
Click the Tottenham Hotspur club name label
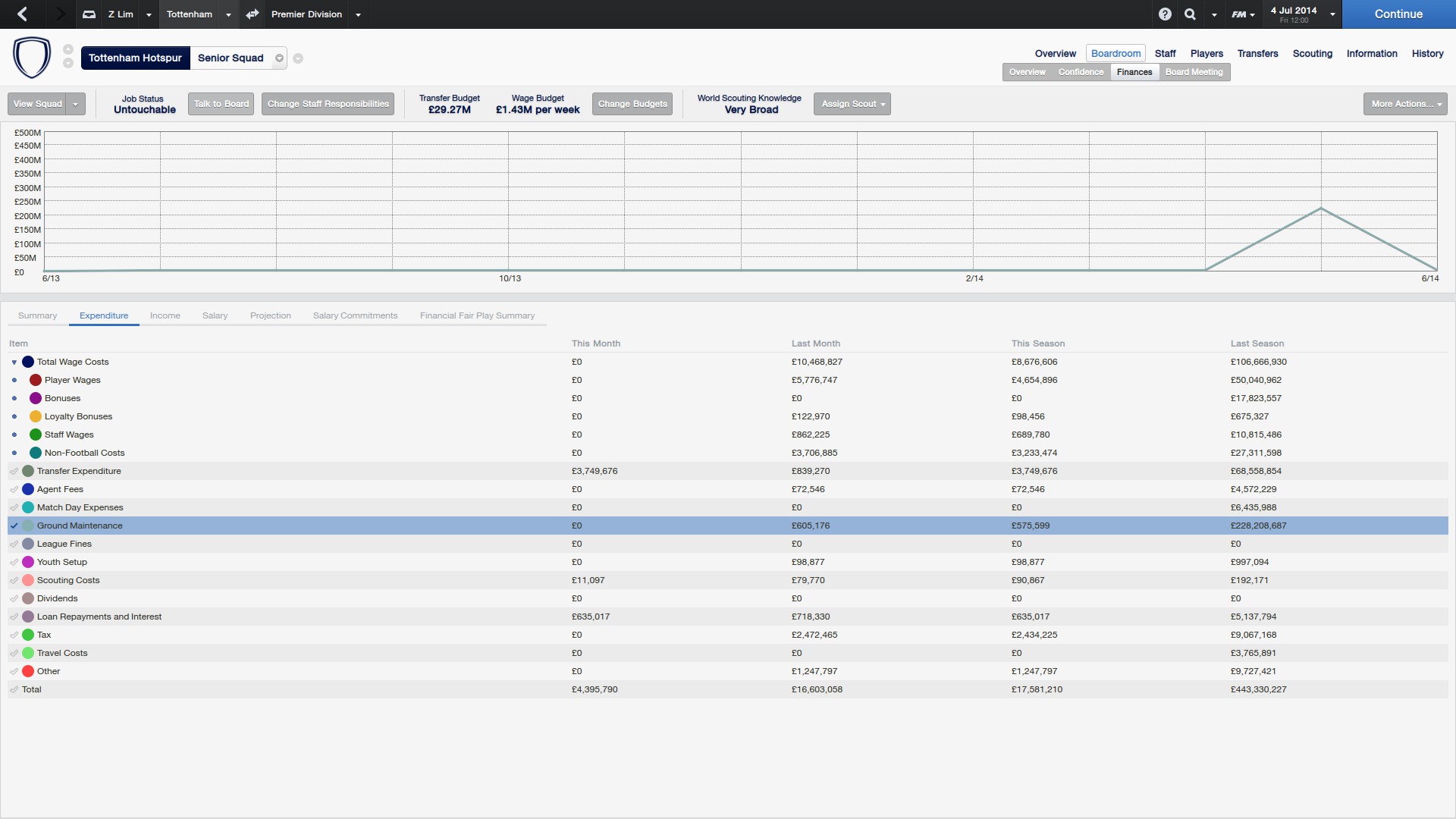pos(135,58)
